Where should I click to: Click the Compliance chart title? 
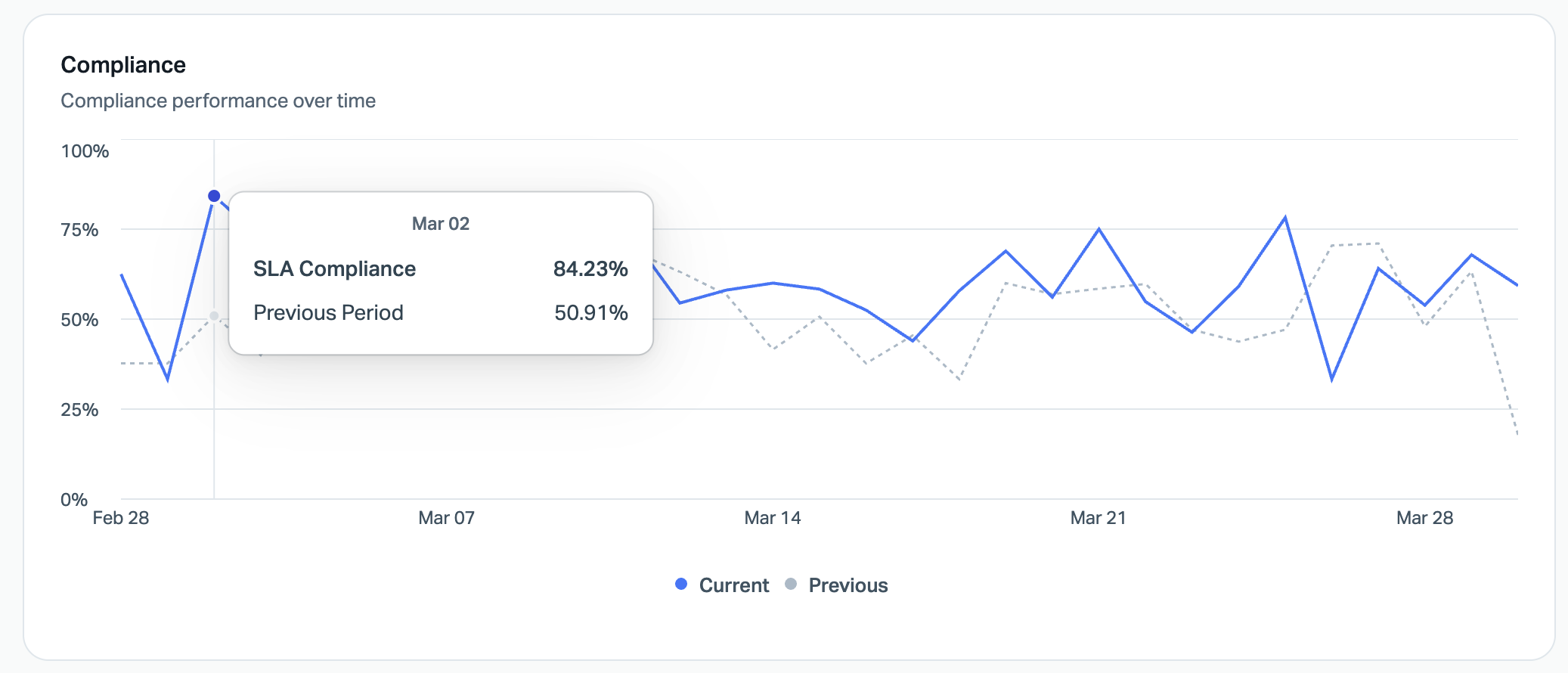pyautogui.click(x=123, y=65)
